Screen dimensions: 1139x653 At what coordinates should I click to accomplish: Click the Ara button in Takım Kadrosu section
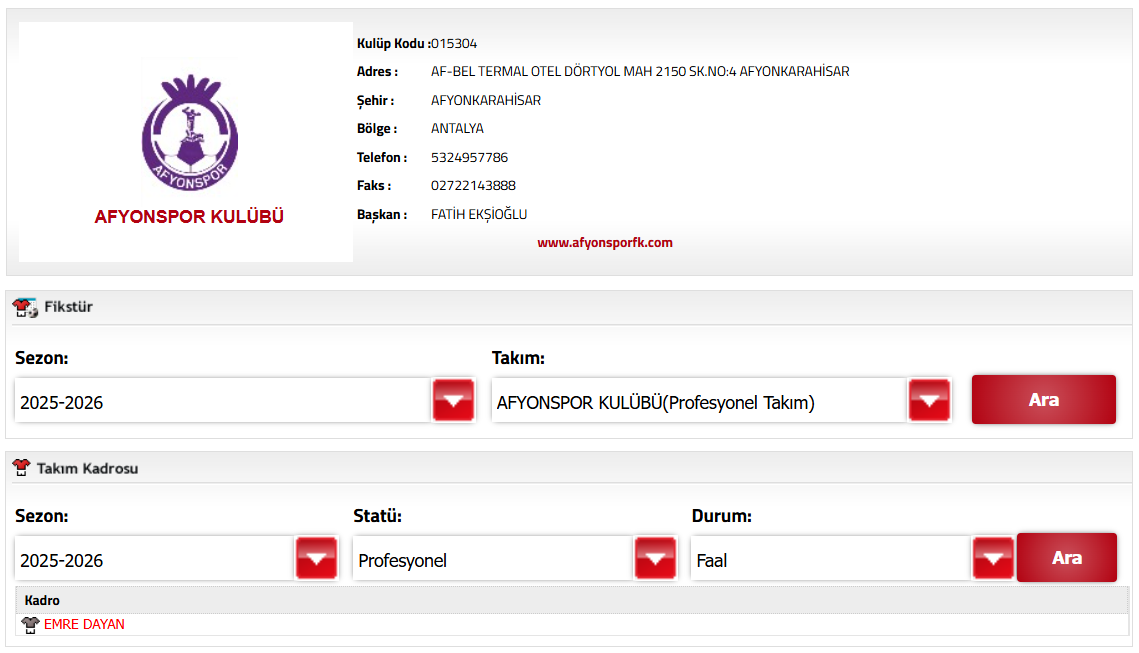click(x=1066, y=558)
